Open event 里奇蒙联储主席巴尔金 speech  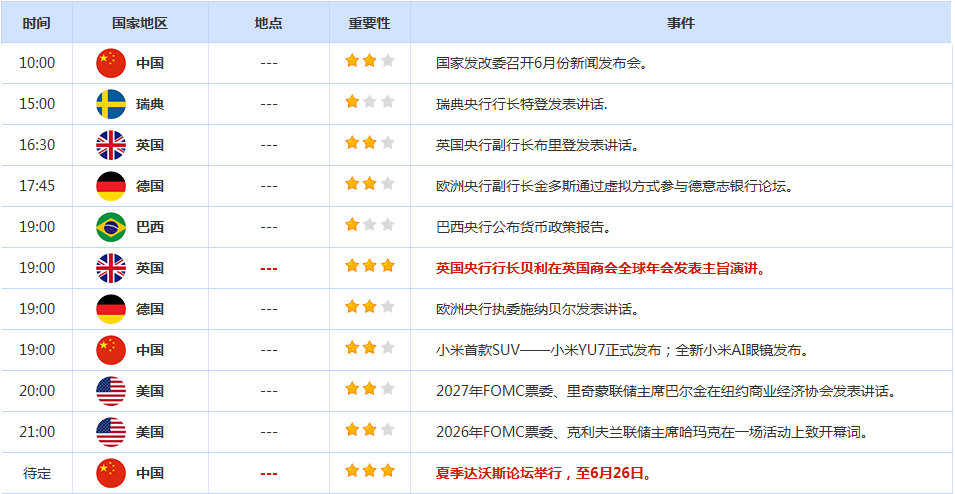(x=667, y=390)
